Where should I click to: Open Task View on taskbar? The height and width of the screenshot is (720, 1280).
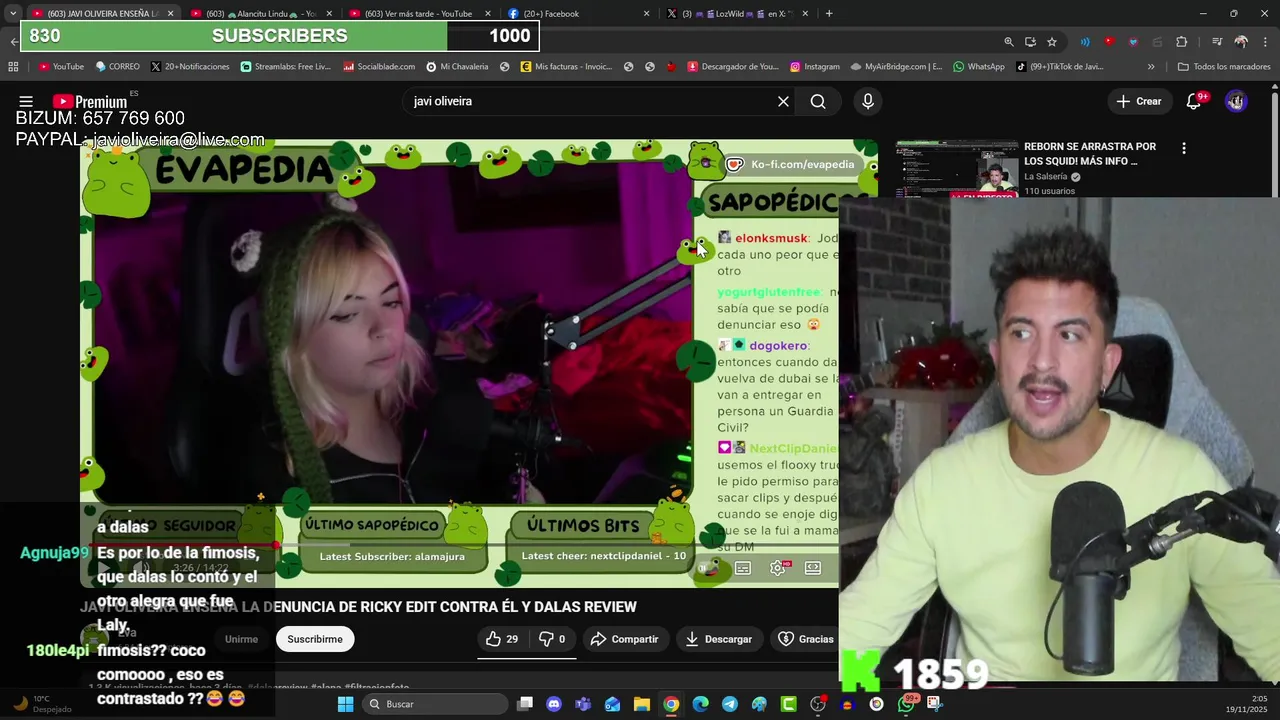525,704
